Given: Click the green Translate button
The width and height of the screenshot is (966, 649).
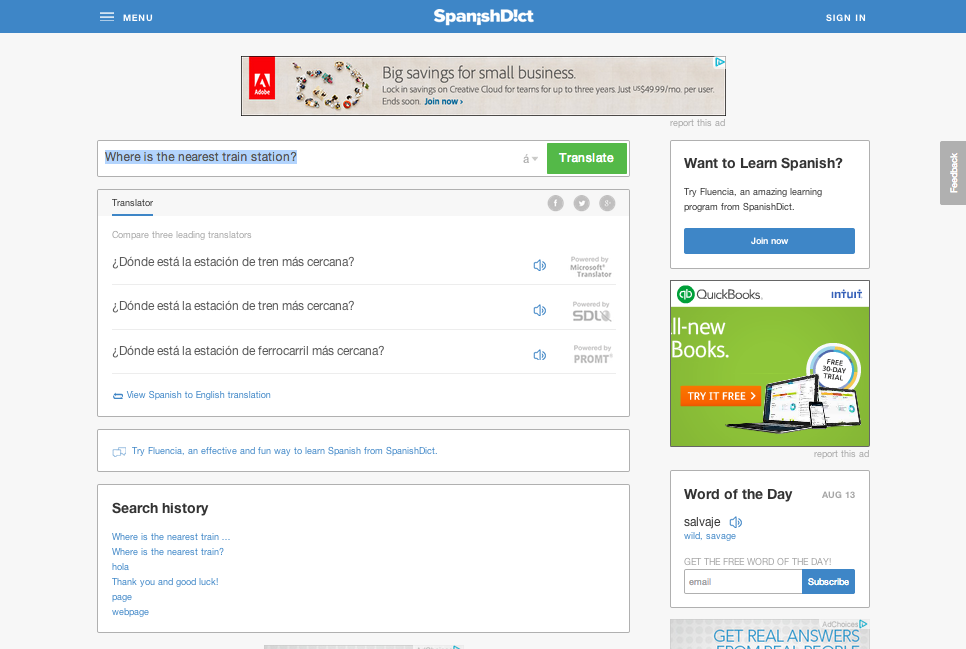Looking at the screenshot, I should pos(586,158).
